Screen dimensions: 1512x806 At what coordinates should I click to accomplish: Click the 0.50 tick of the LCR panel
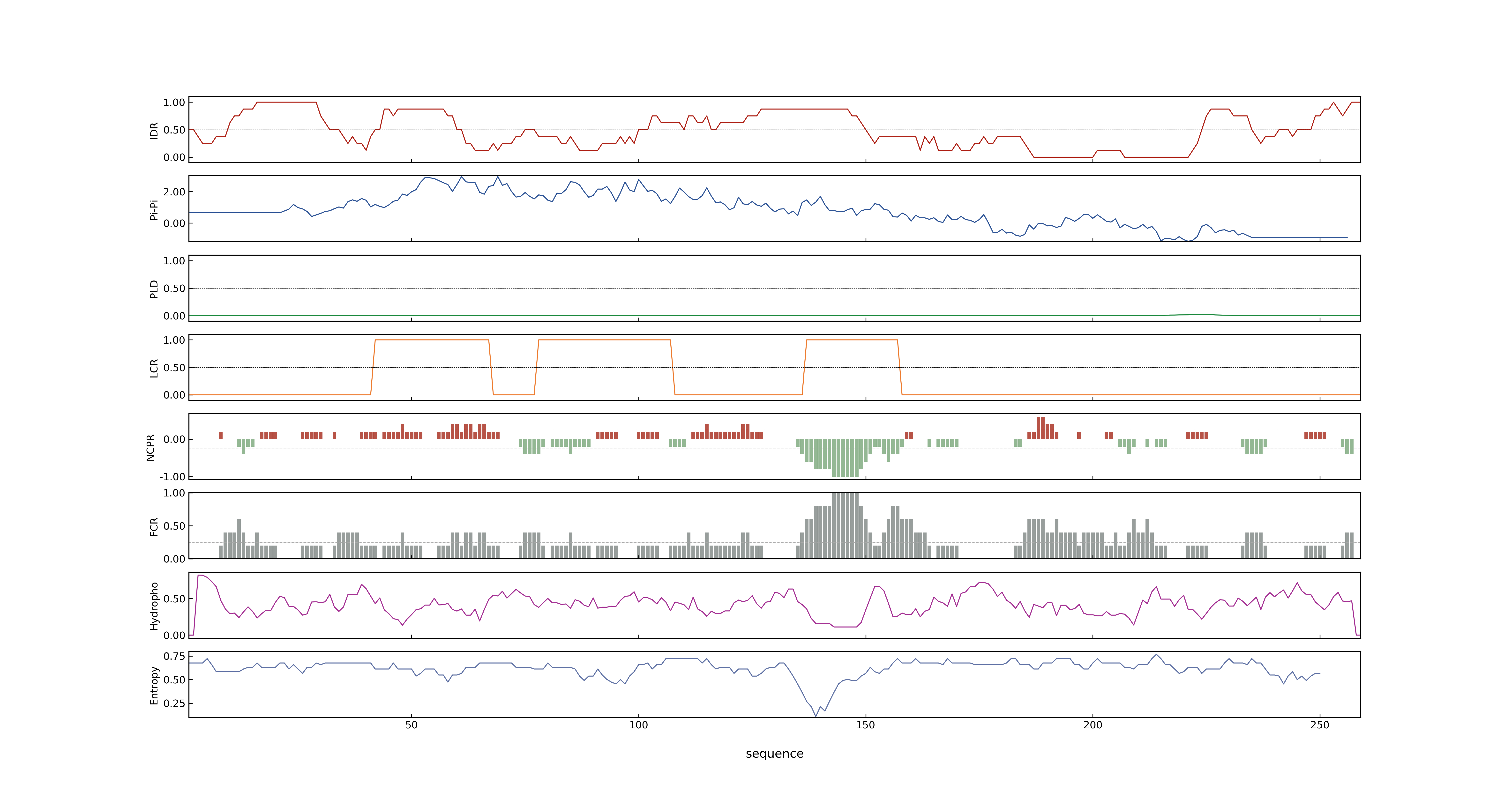click(174, 368)
